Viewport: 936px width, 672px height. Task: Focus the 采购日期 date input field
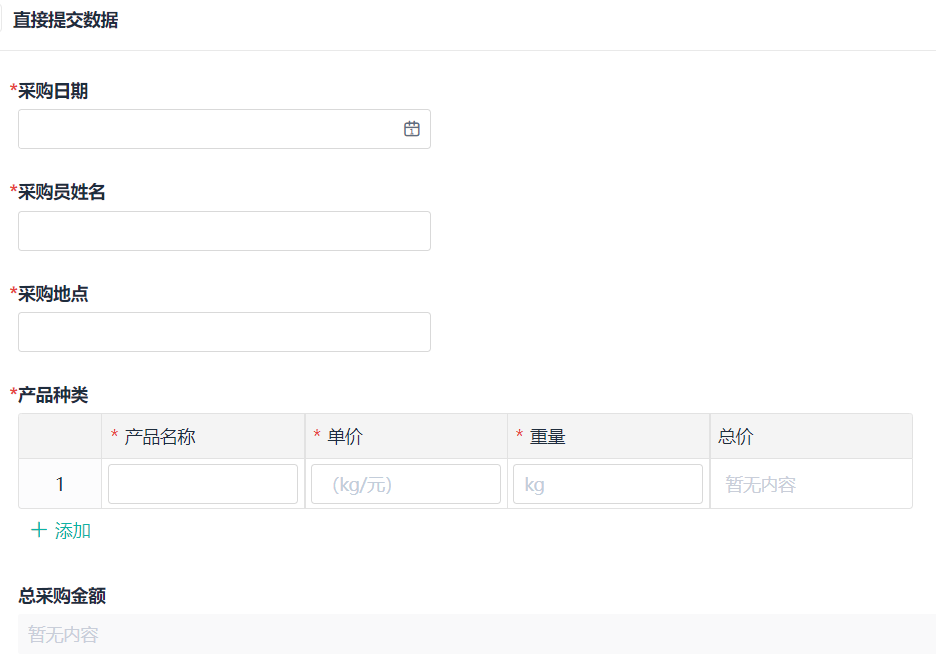tap(205, 129)
